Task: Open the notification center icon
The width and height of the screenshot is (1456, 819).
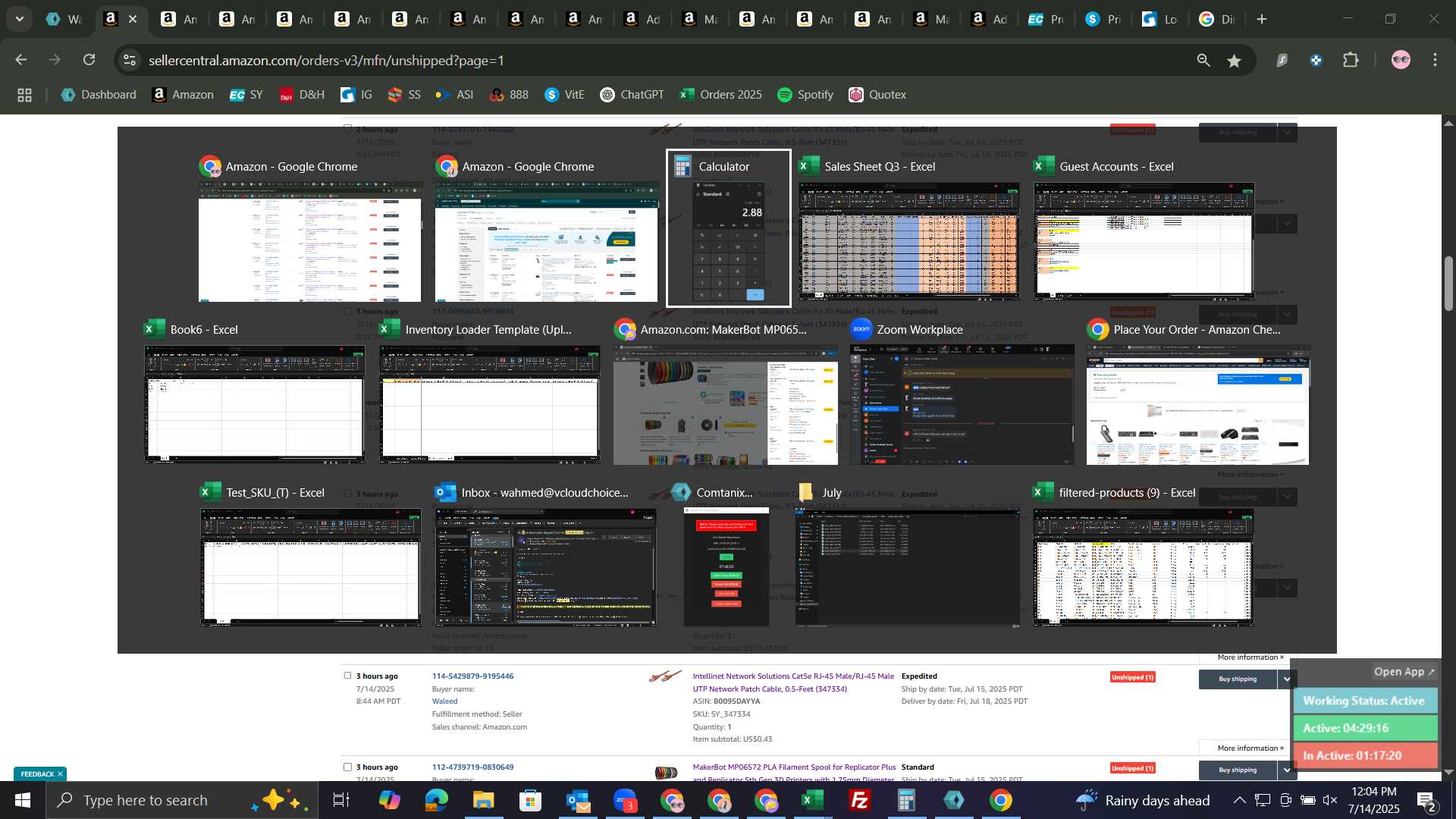Action: [1425, 800]
